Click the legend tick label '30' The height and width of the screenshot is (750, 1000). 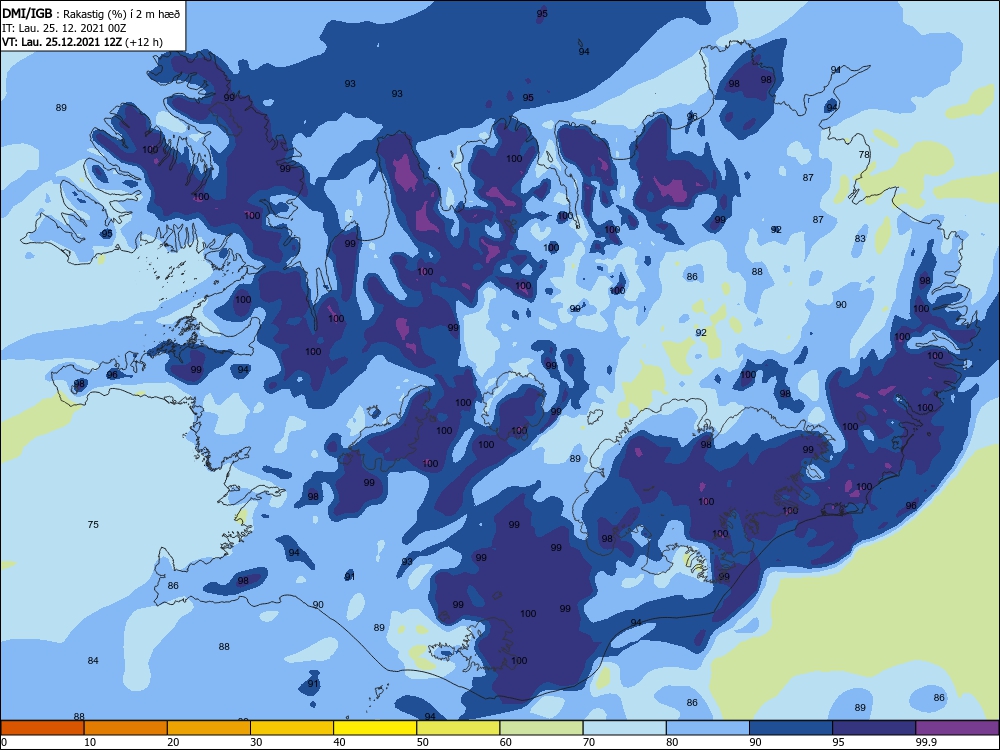[256, 742]
